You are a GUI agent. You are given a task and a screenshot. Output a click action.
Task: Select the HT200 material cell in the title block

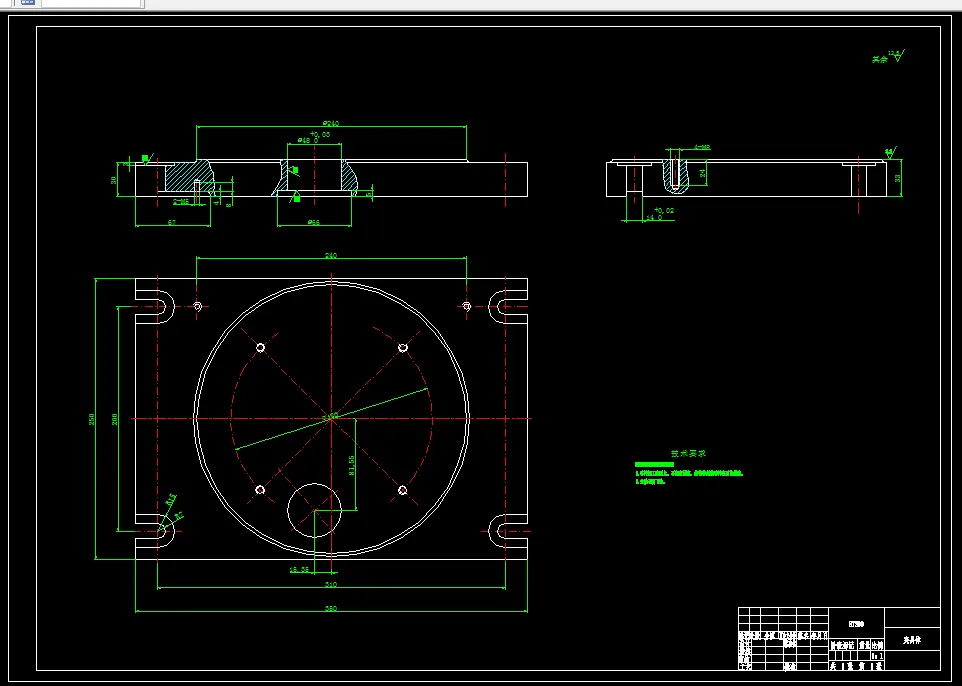click(x=856, y=624)
